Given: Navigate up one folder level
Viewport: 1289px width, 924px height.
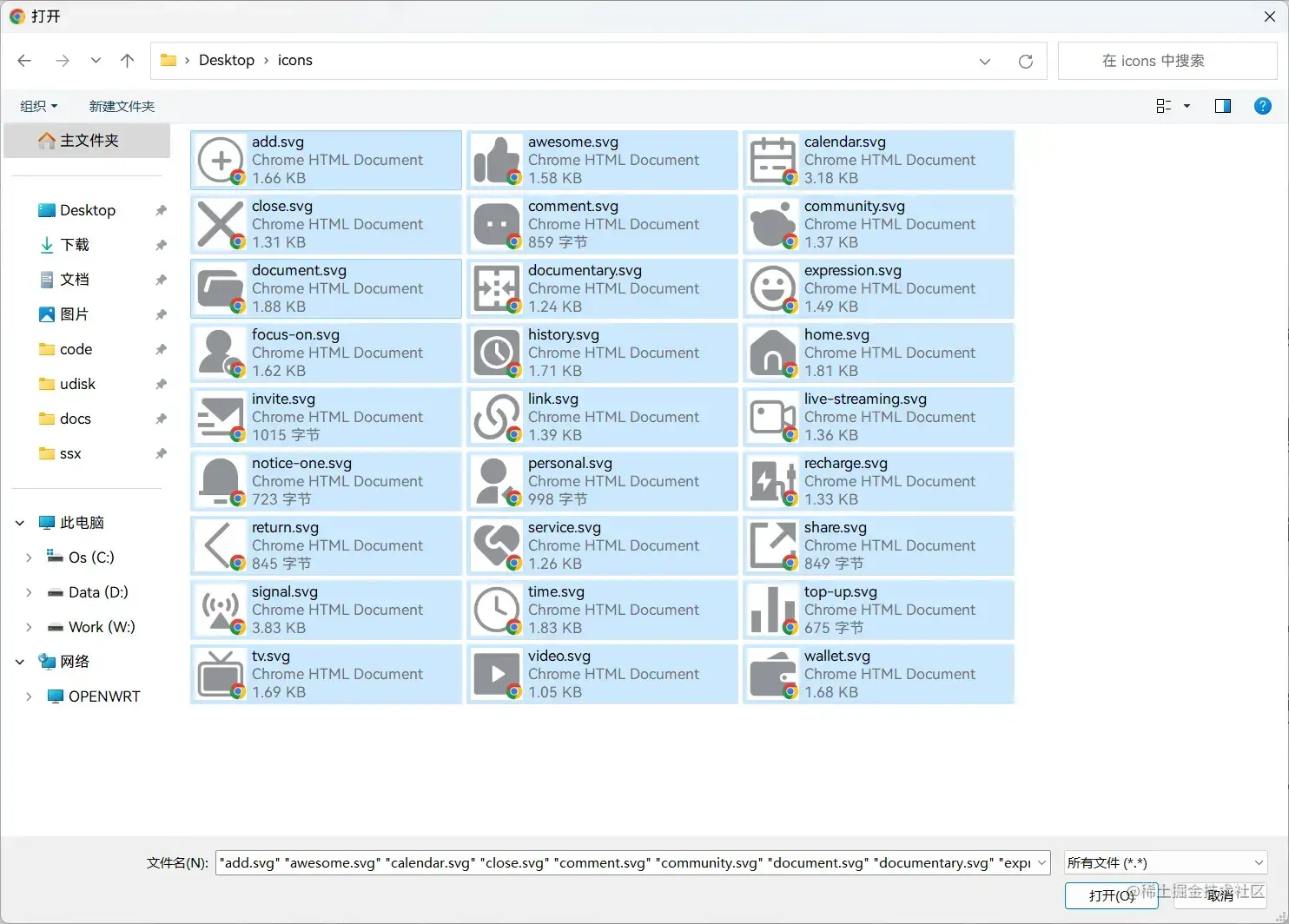Looking at the screenshot, I should 128,61.
